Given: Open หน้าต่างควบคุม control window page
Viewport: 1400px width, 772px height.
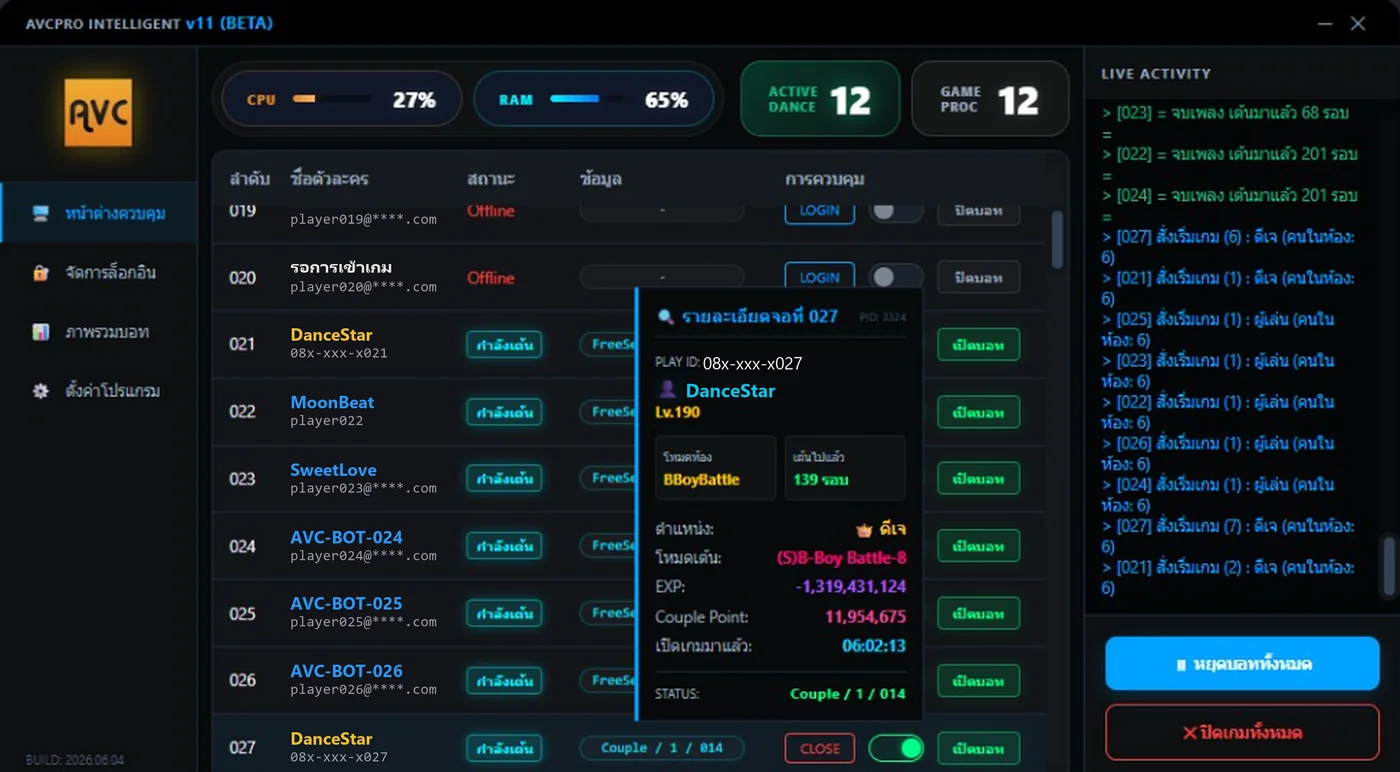Looking at the screenshot, I should pos(99,213).
